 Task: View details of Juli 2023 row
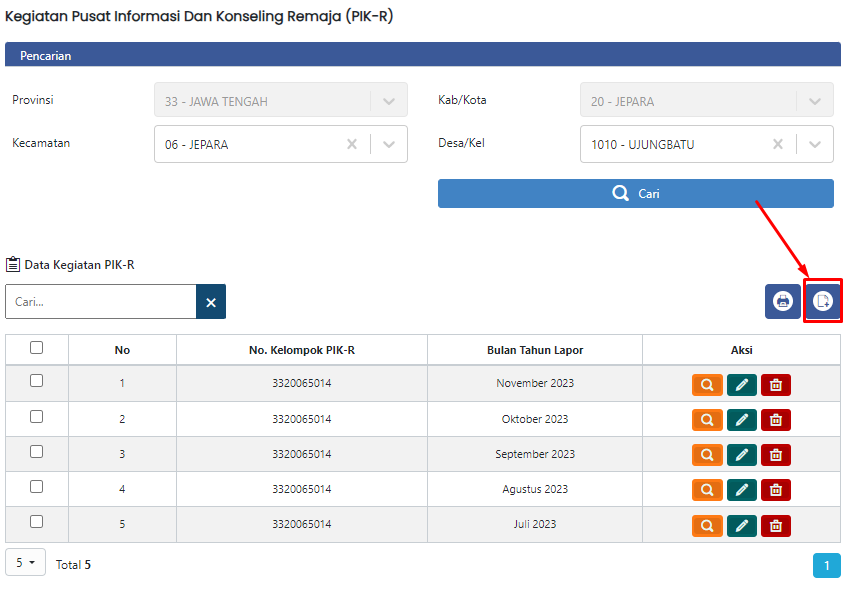(x=707, y=526)
